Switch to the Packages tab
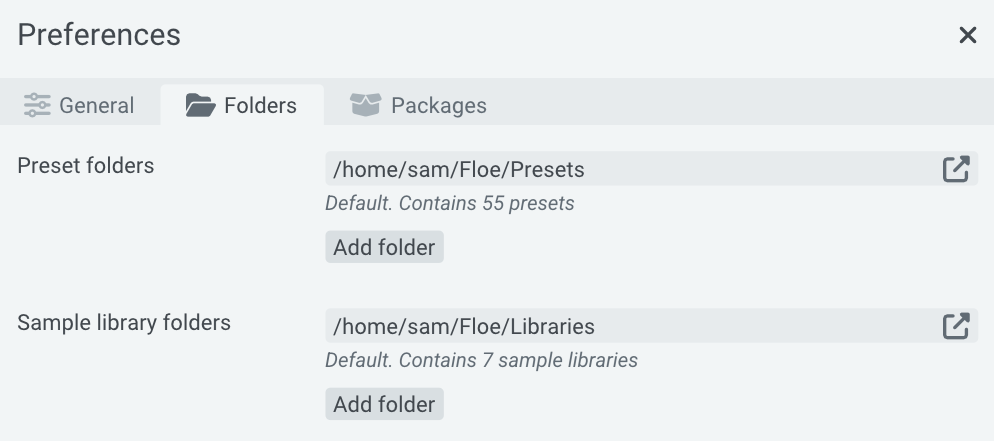Viewport: 994px width, 441px height. pyautogui.click(x=419, y=105)
